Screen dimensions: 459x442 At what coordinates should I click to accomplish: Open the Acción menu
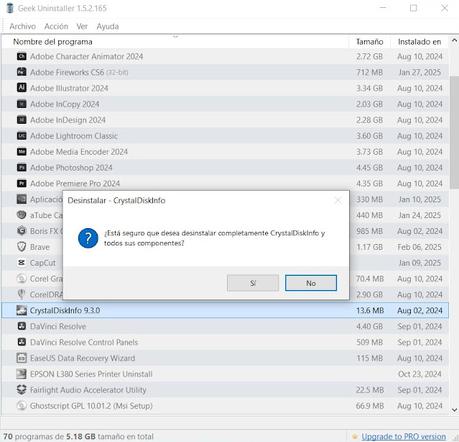click(56, 26)
